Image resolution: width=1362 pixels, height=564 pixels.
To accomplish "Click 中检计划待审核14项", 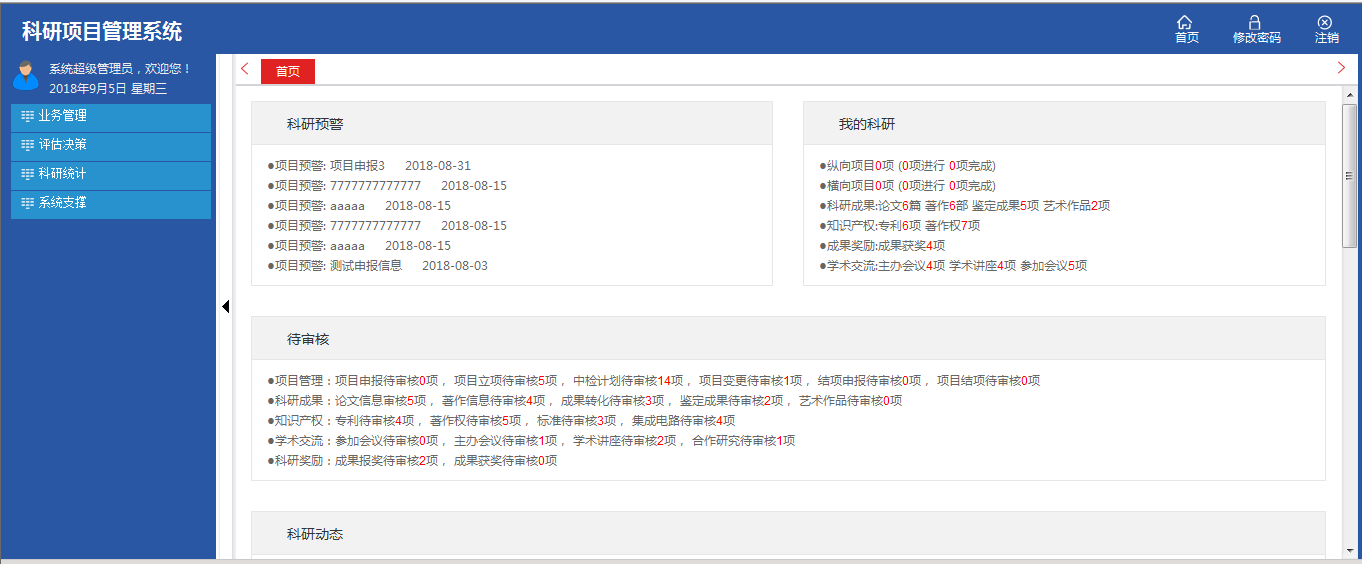I will point(628,381).
